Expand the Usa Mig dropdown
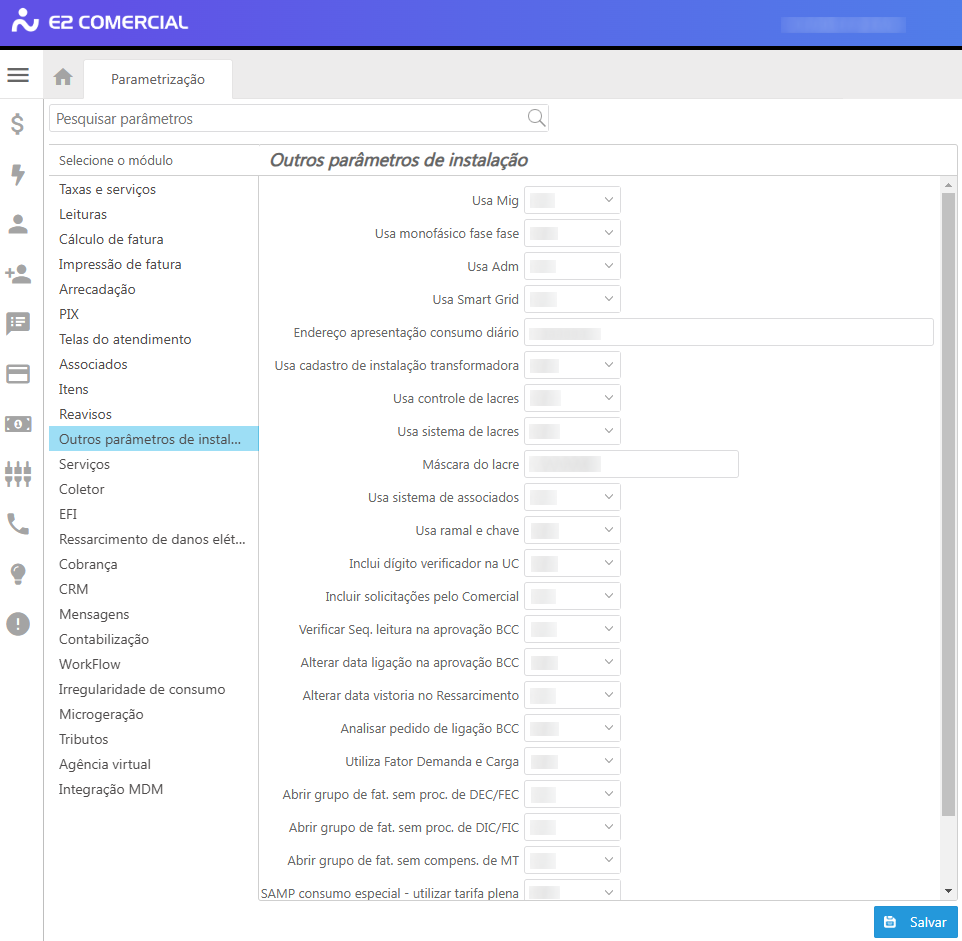The width and height of the screenshot is (962, 941). [x=572, y=201]
